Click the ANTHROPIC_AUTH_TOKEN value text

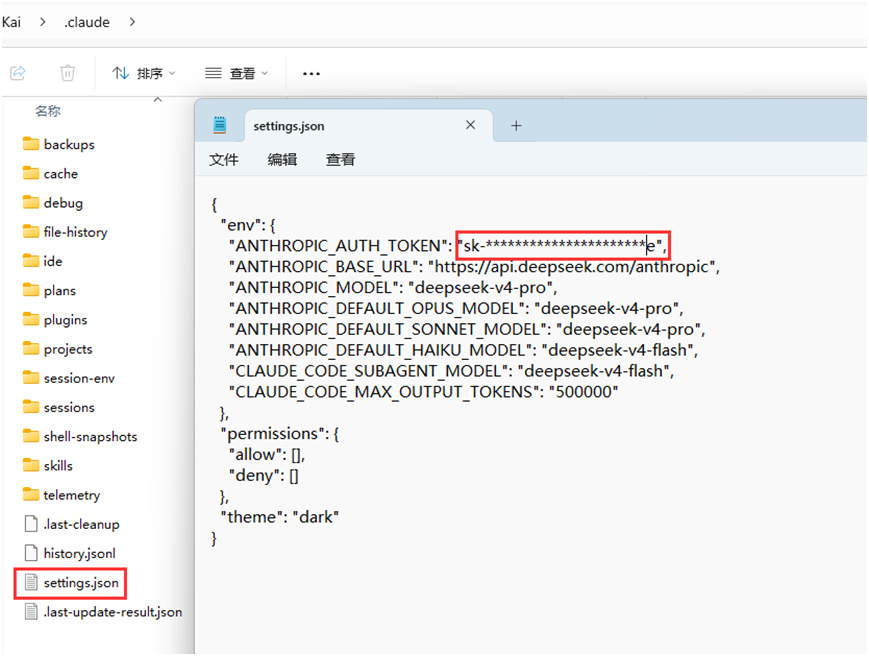pyautogui.click(x=560, y=245)
